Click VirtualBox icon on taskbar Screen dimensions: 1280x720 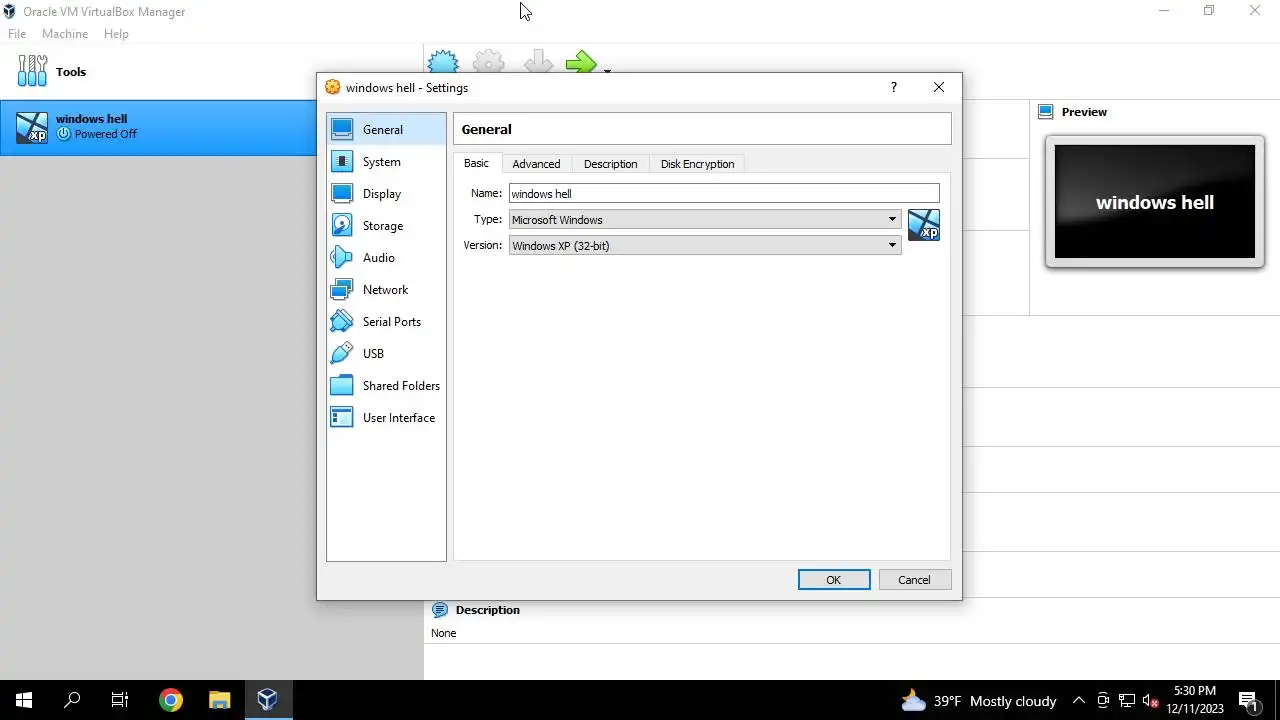pyautogui.click(x=267, y=700)
